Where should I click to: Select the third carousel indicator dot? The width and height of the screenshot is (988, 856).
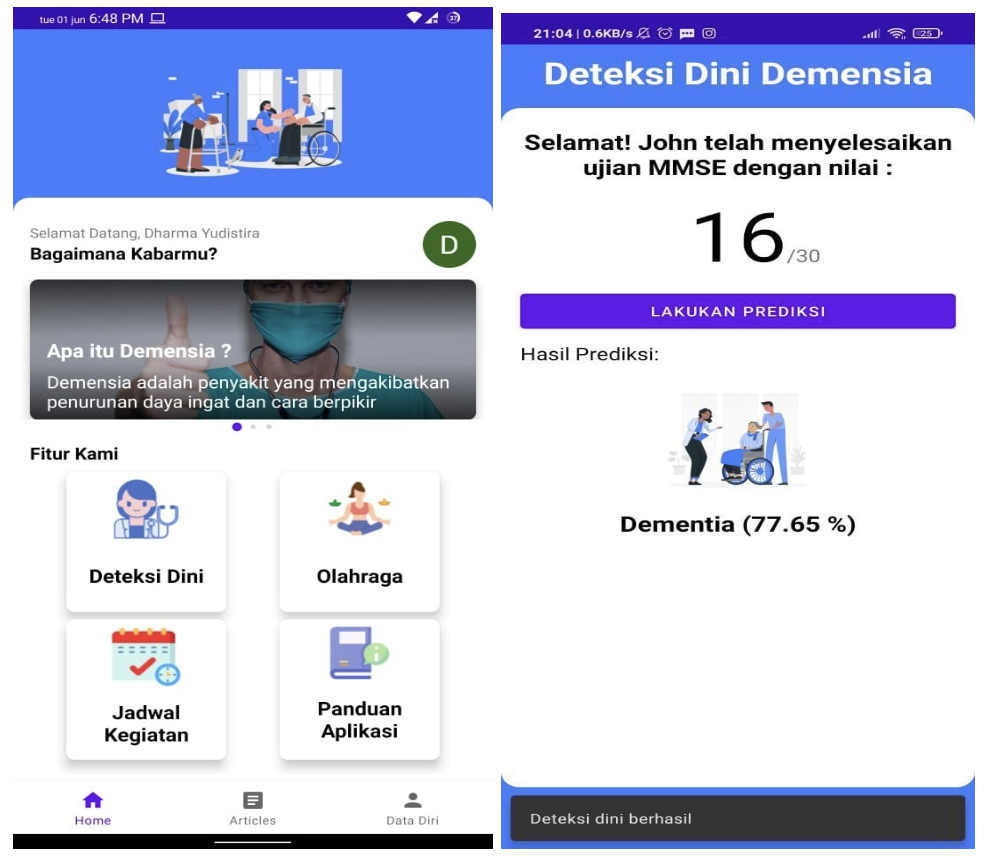click(269, 427)
